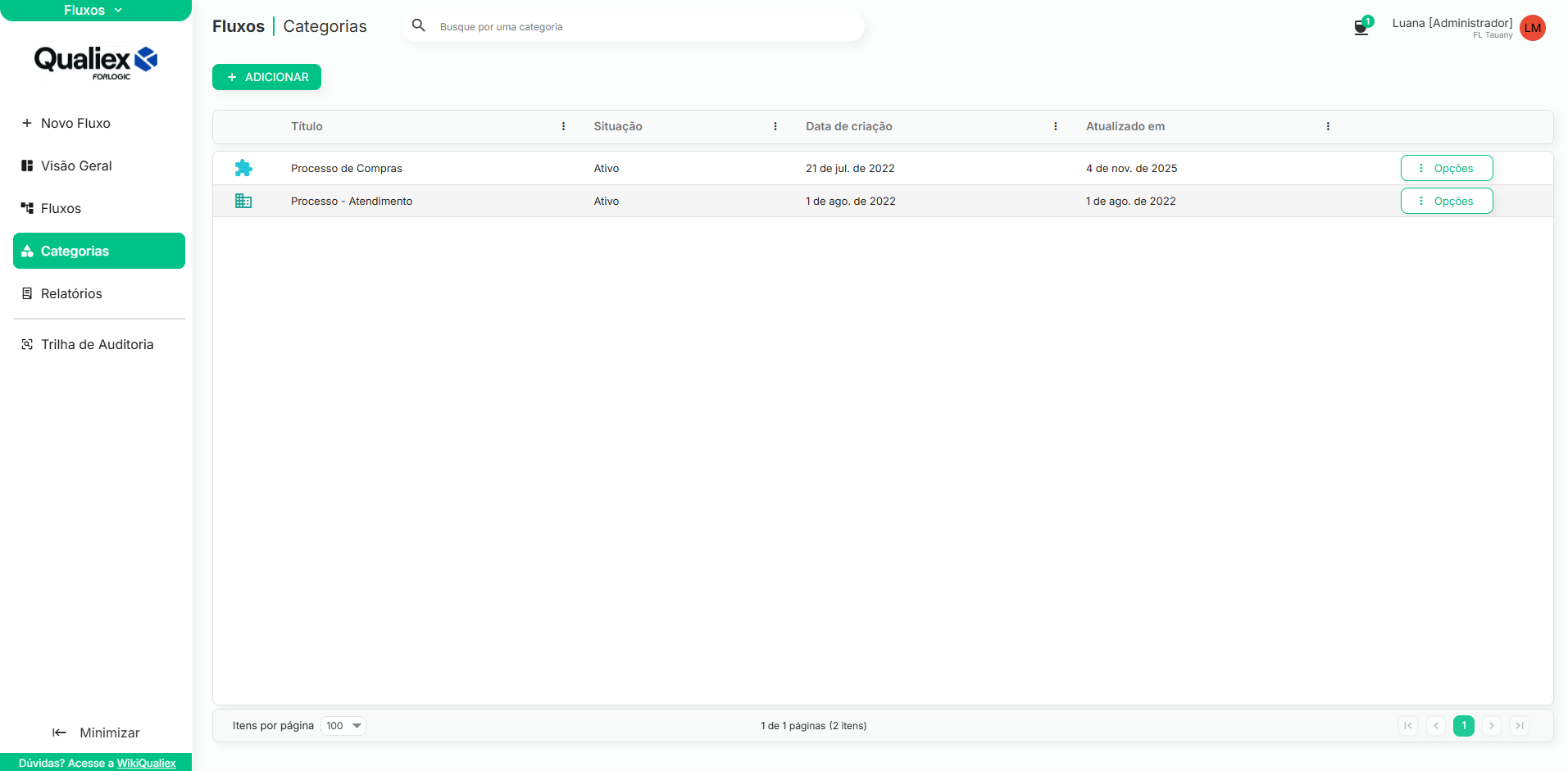Click the search magnifier icon
This screenshot has height=771, width=1568.
[x=418, y=26]
